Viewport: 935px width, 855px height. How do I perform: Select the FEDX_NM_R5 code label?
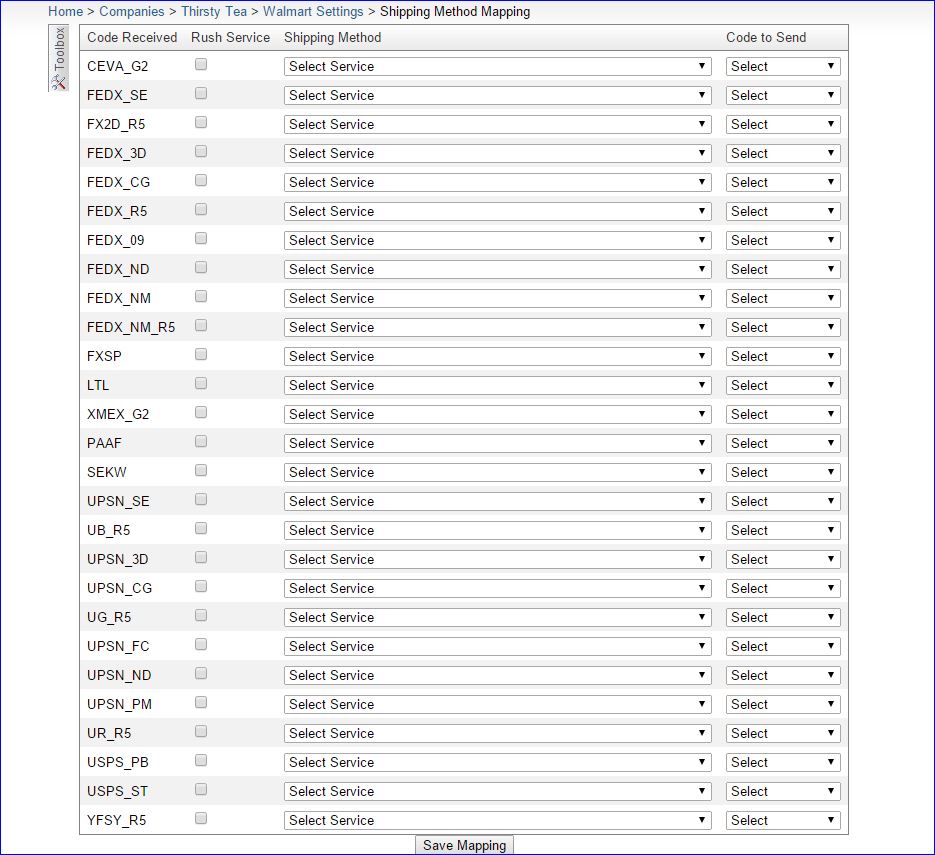[x=131, y=327]
